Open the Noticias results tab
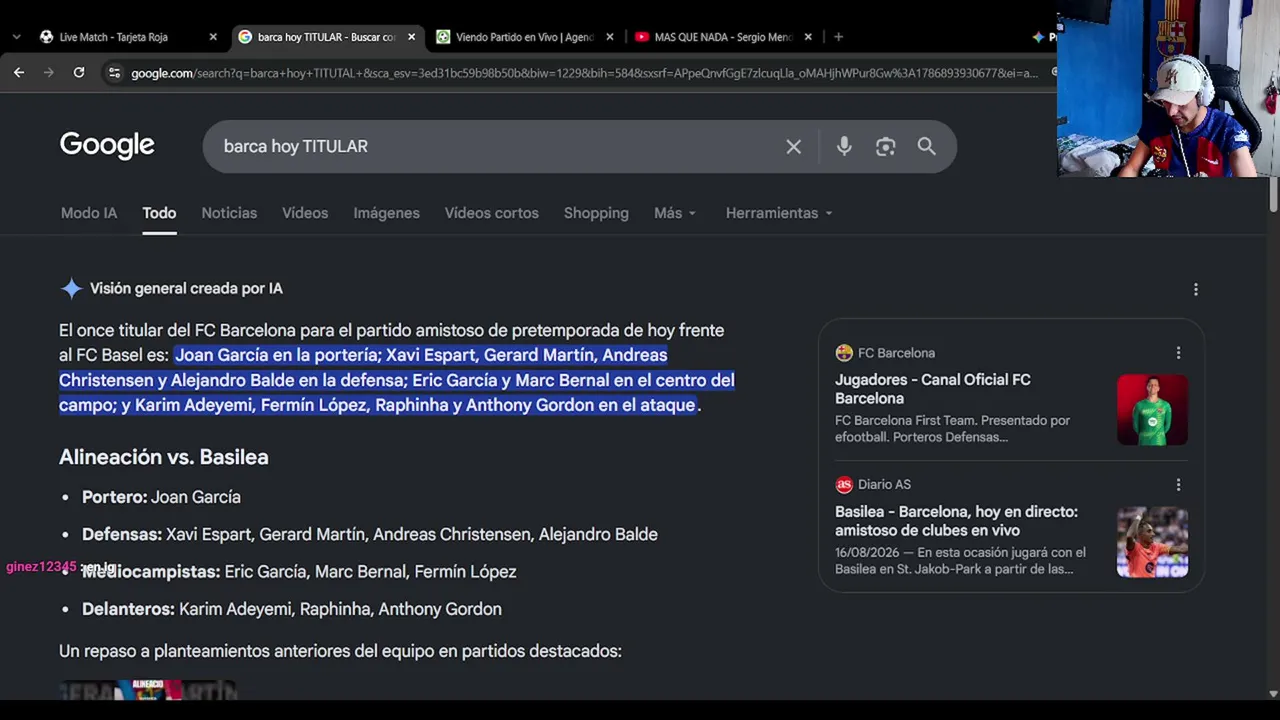The width and height of the screenshot is (1280, 720). 229,213
